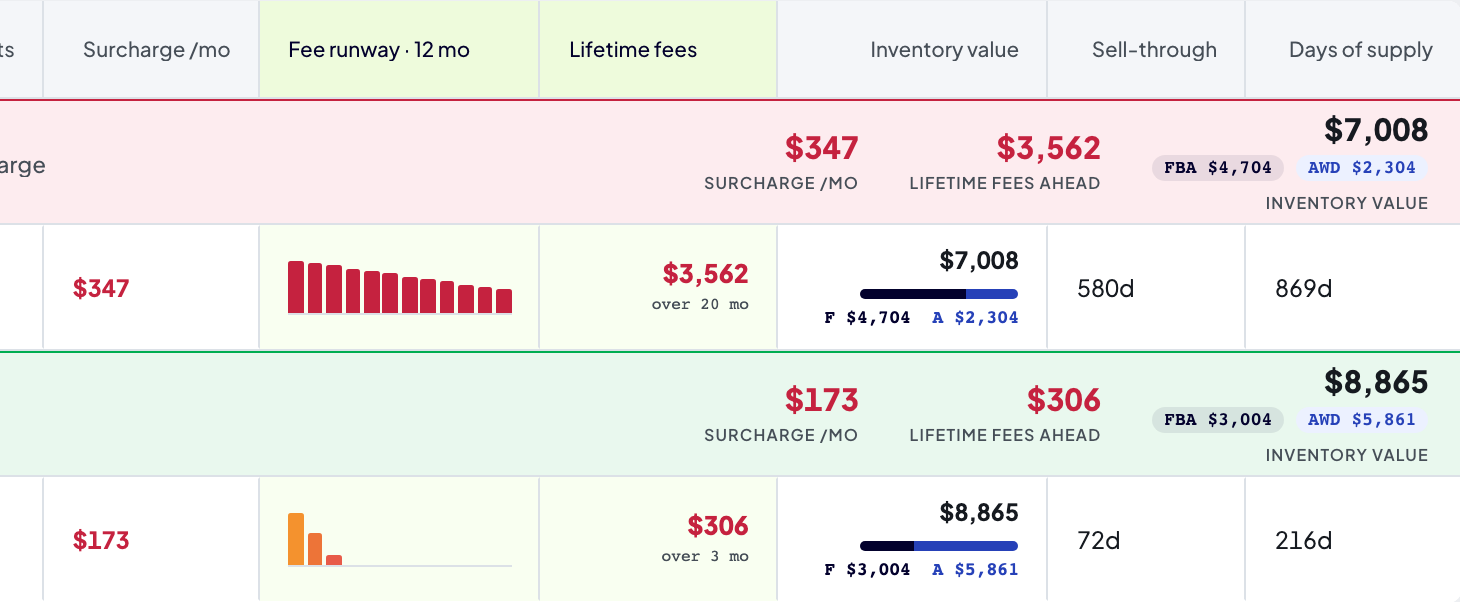This screenshot has height=602, width=1460.
Task: Click the $306 summary in green header row
Action: [1064, 400]
